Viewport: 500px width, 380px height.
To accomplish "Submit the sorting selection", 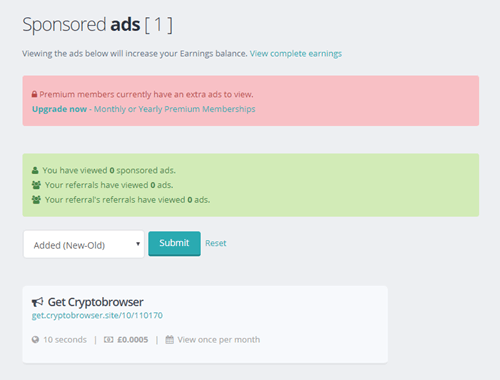I will point(174,243).
